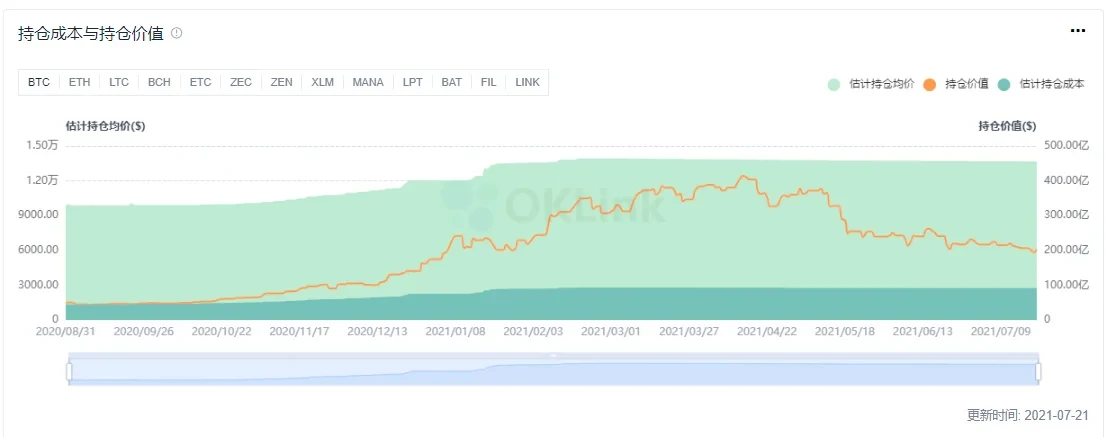Switch to the LTC tab
Image resolution: width=1106 pixels, height=437 pixels.
[119, 82]
